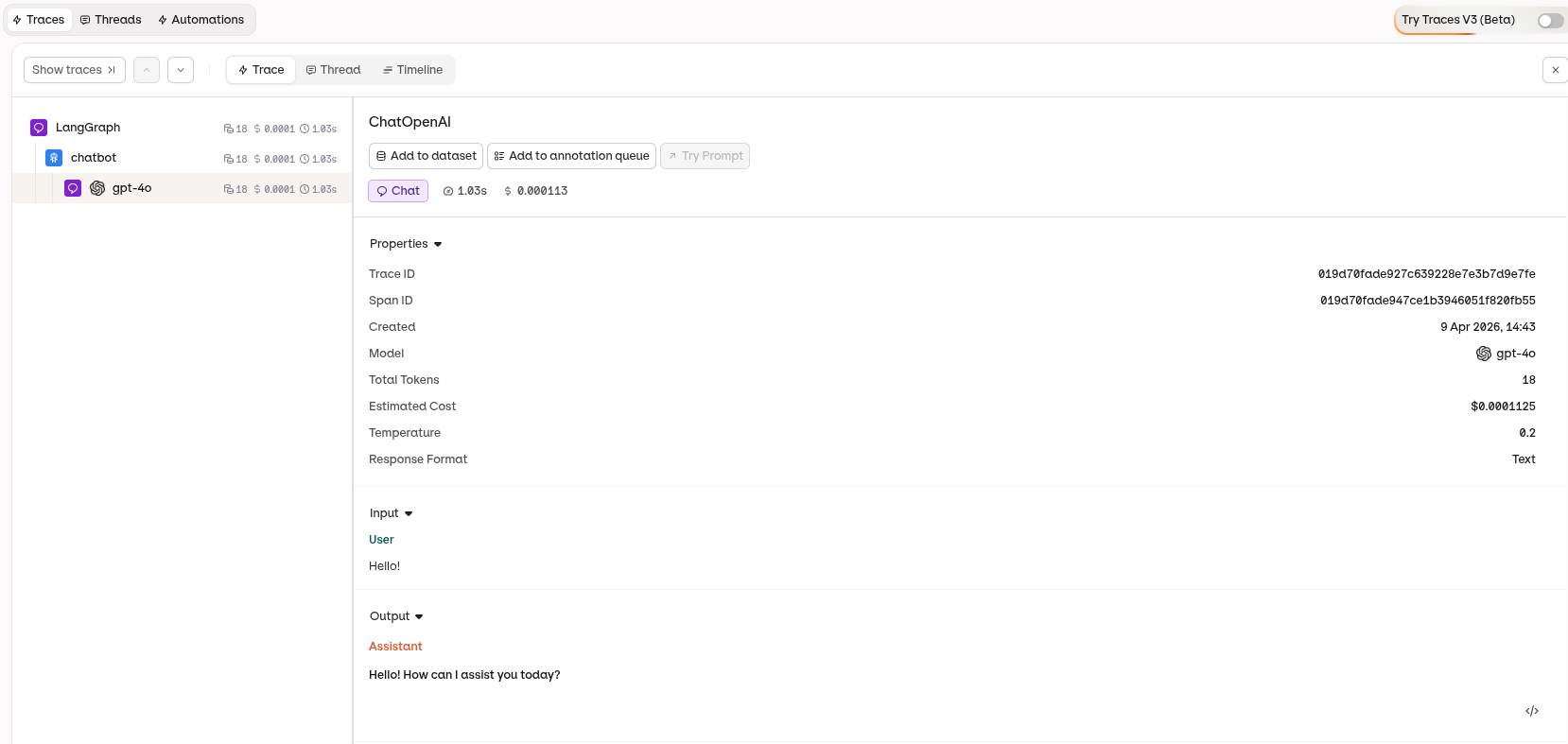This screenshot has width=1568, height=744.
Task: Open the Traces tab
Action: 39,20
